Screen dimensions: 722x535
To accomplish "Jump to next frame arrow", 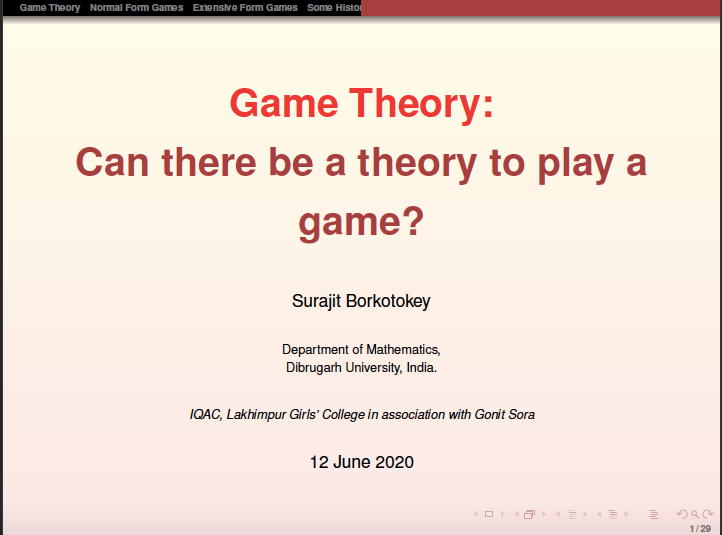I will (543, 514).
